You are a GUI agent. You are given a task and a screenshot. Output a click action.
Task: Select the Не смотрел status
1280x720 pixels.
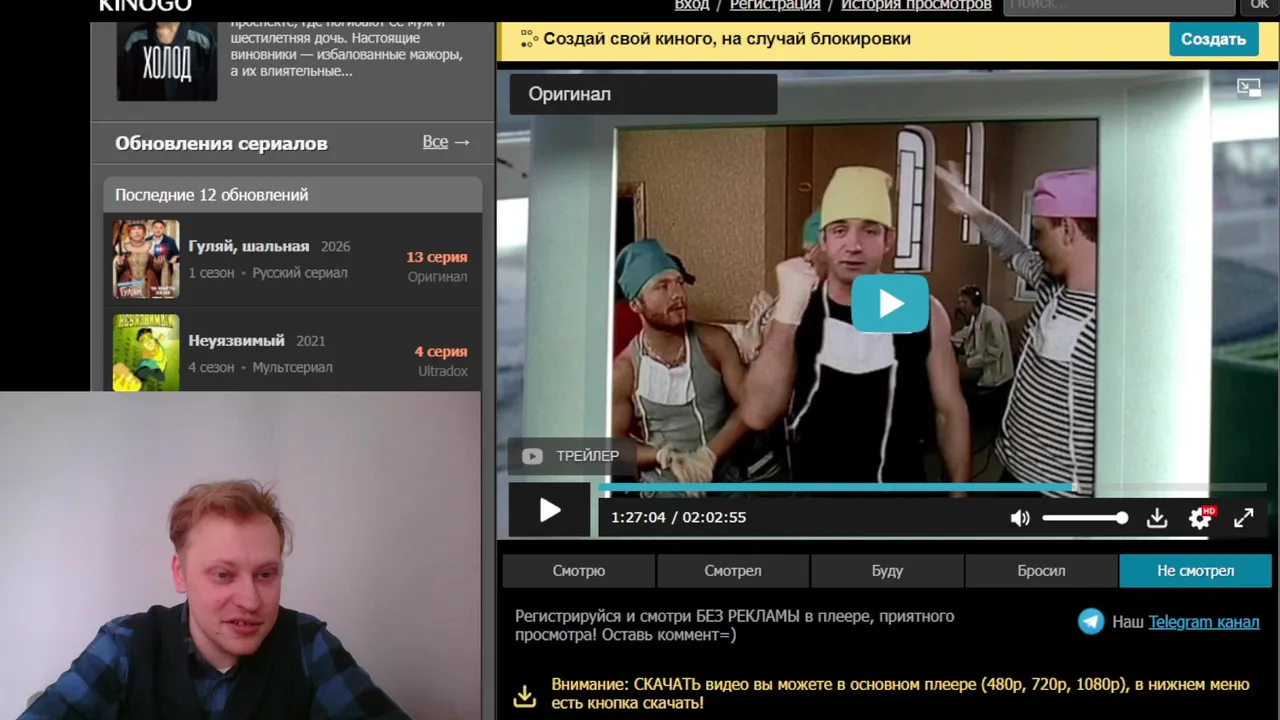point(1196,571)
